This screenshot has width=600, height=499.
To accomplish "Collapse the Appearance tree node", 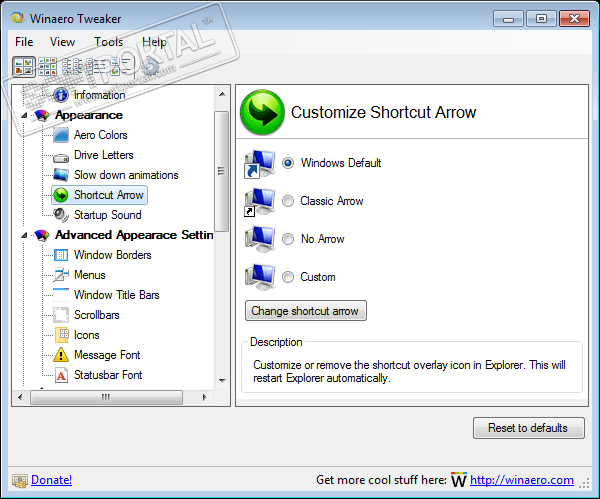I will [x=24, y=115].
